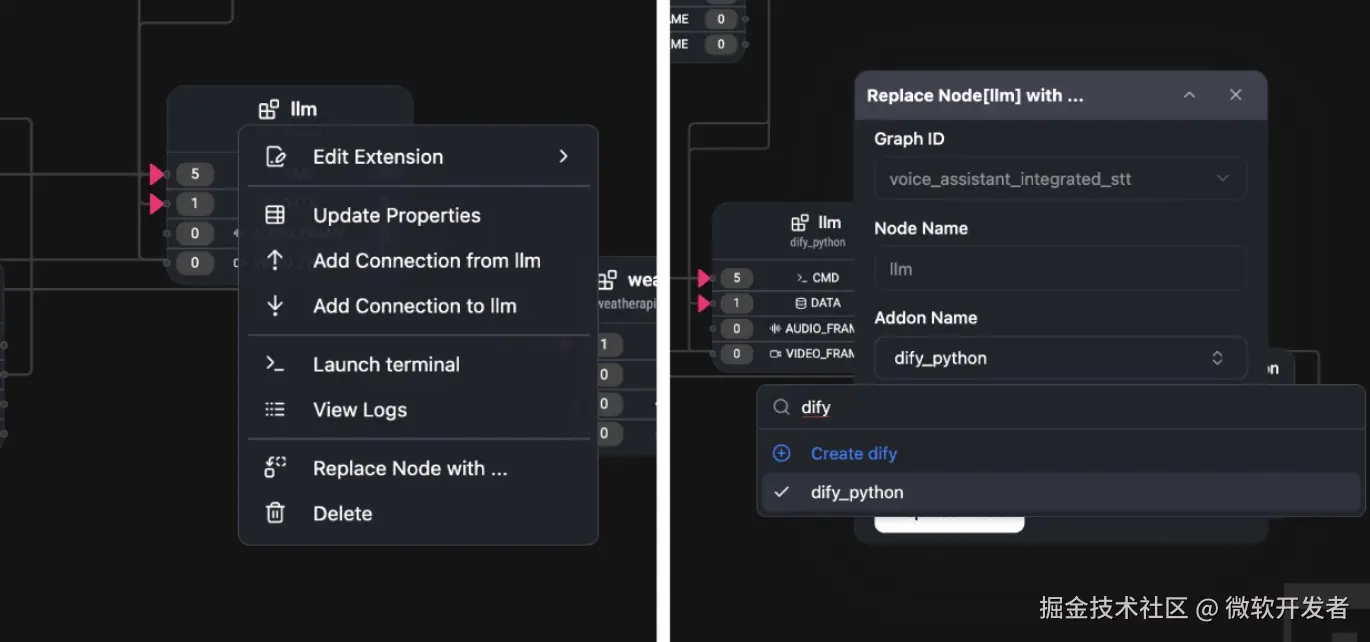The image size is (1370, 642).
Task: Open the Graph ID dropdown
Action: coord(1060,179)
